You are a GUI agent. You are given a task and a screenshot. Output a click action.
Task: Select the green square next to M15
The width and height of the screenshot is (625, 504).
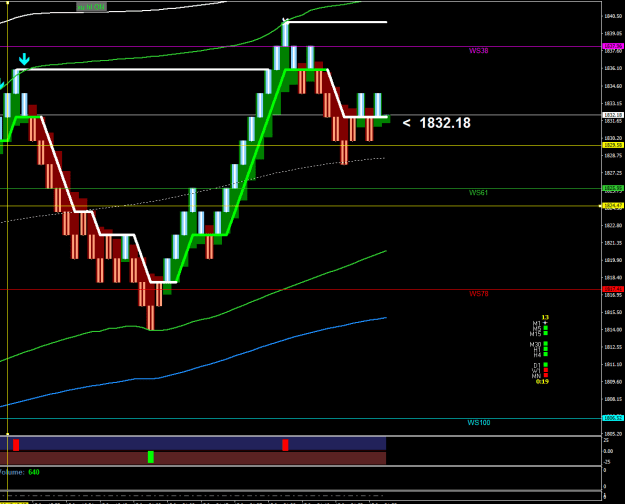click(x=546, y=333)
